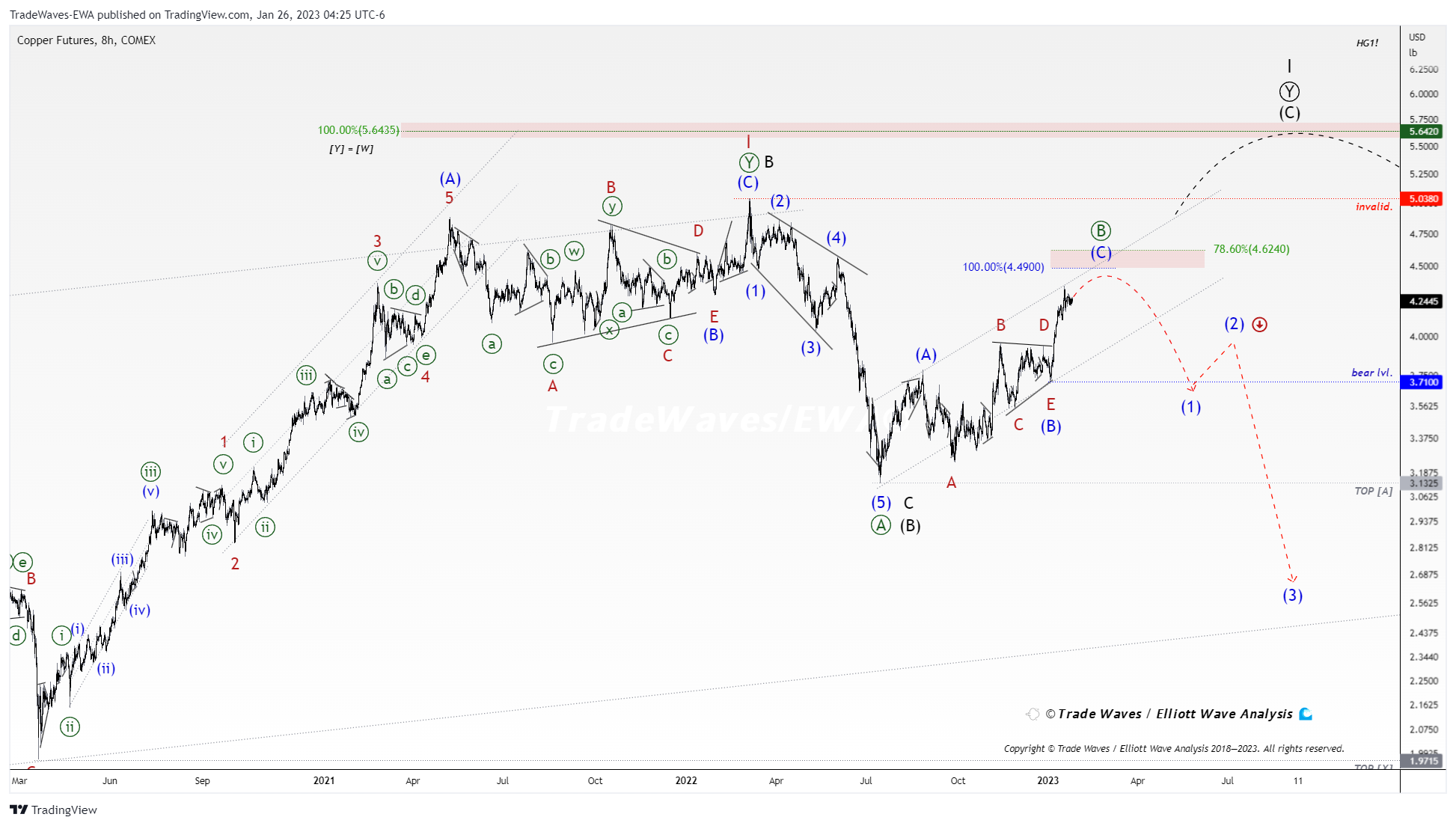Click the 'lb' unit label on the price axis
The image size is (1456, 826).
[x=1413, y=53]
